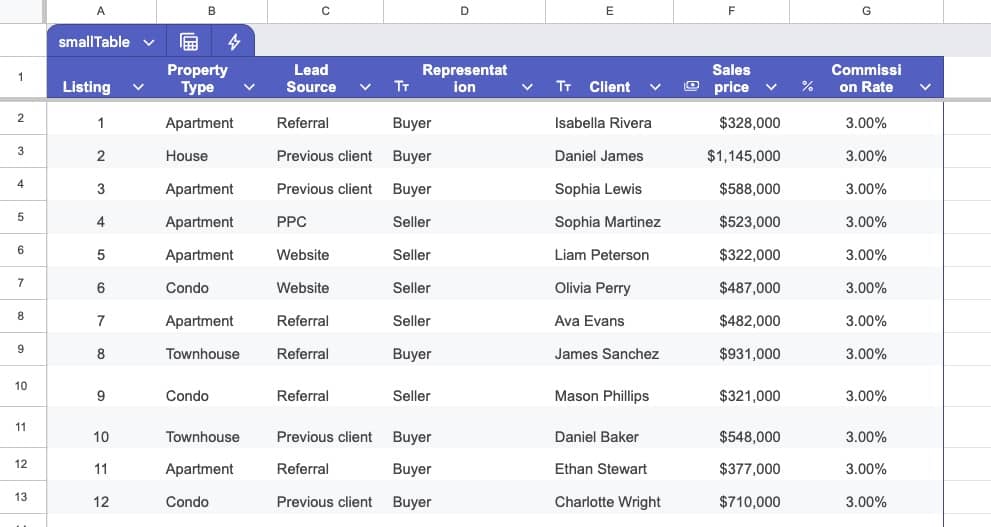
Task: Click the table view icon beside smallTable
Action: 188,42
